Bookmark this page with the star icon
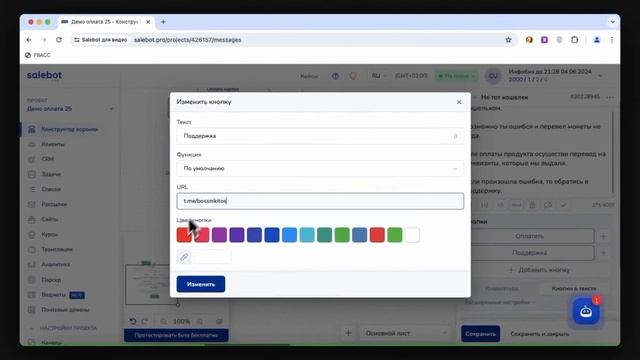Image resolution: width=640 pixels, height=360 pixels. 508,40
